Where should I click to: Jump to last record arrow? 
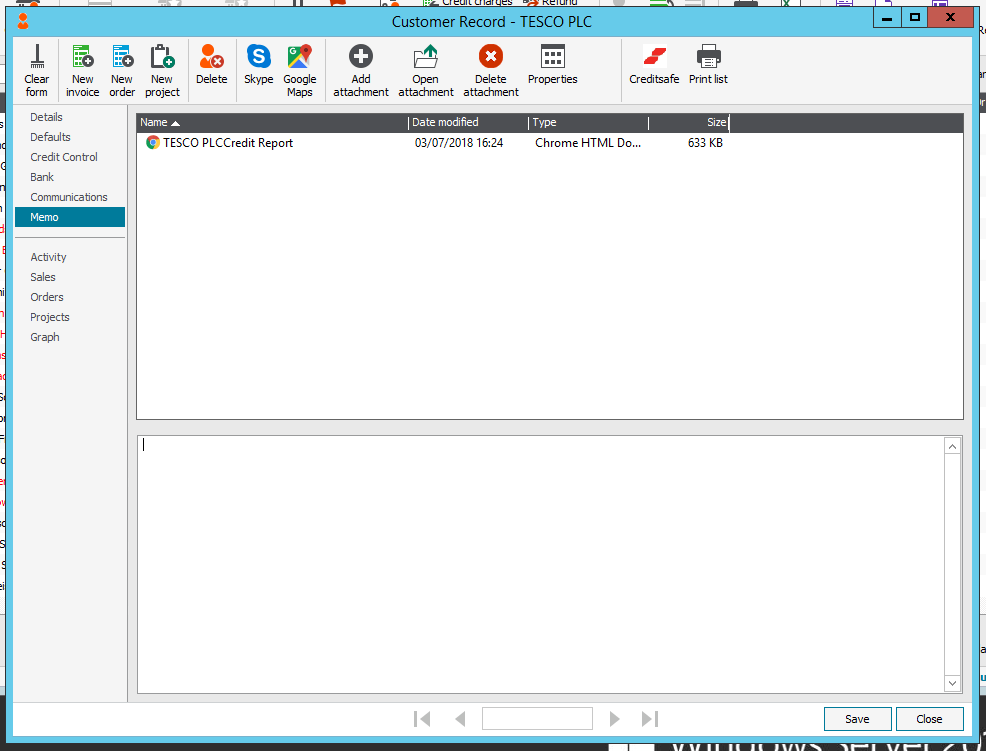click(650, 718)
